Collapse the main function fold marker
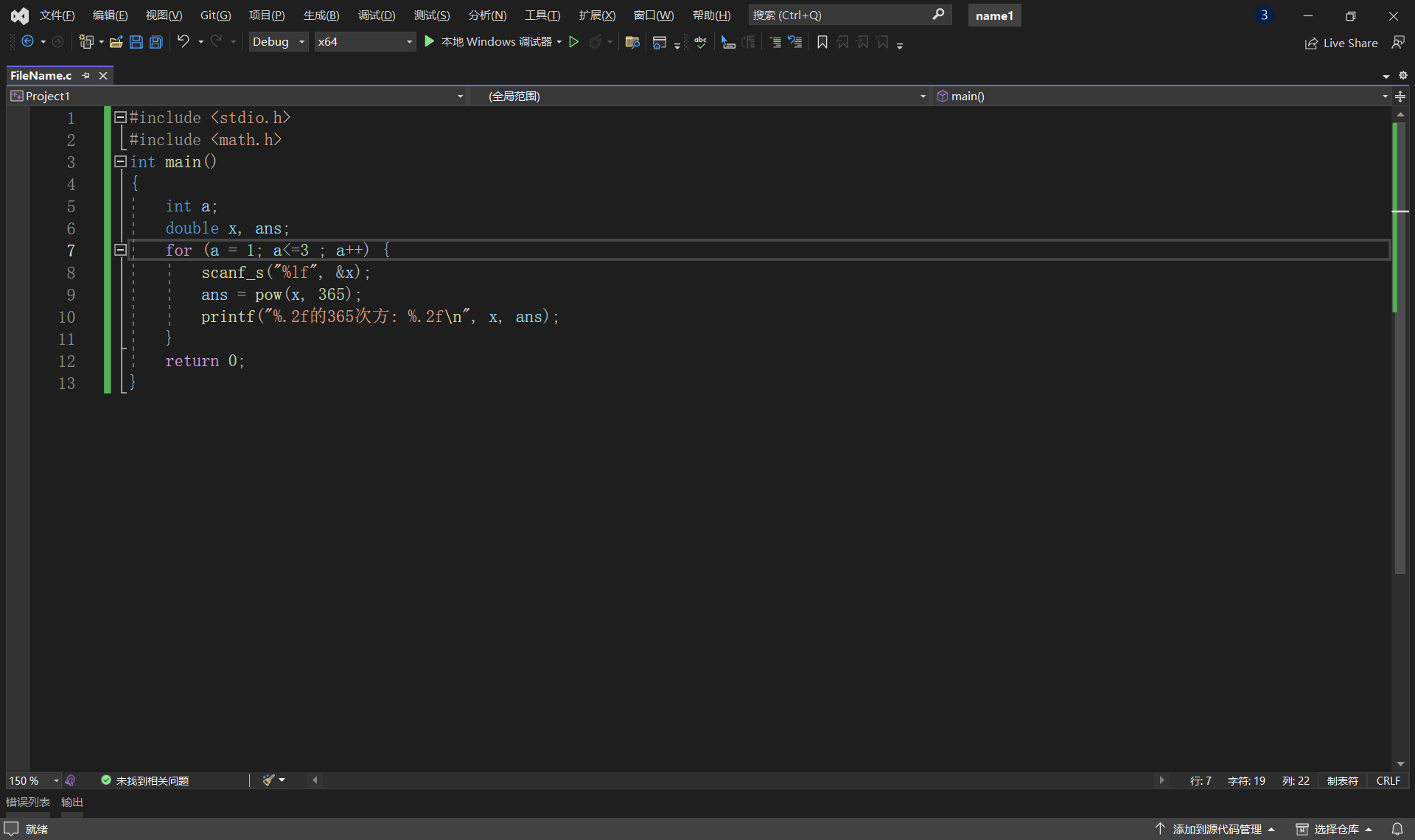 point(120,161)
